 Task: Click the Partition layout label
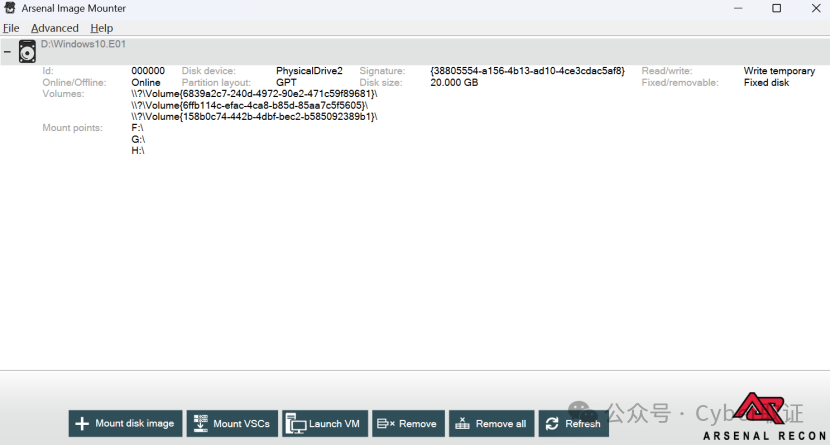coord(216,83)
